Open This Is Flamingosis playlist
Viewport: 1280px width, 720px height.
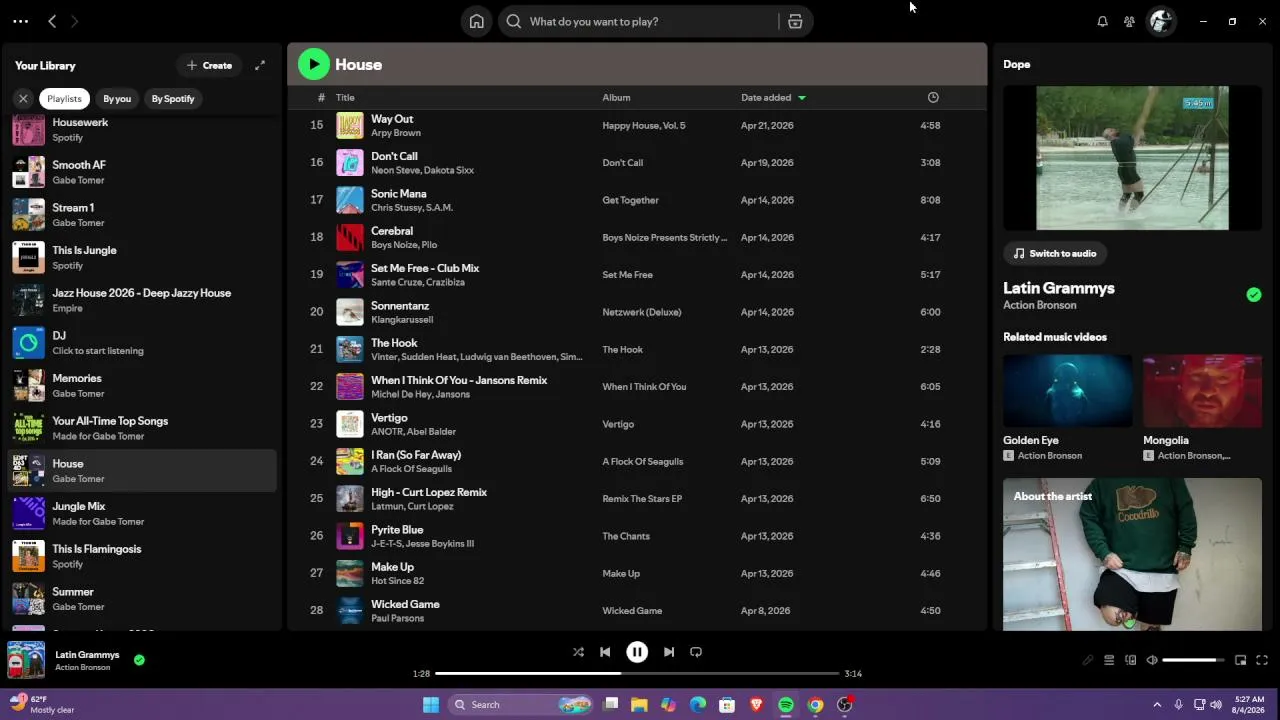tap(142, 556)
